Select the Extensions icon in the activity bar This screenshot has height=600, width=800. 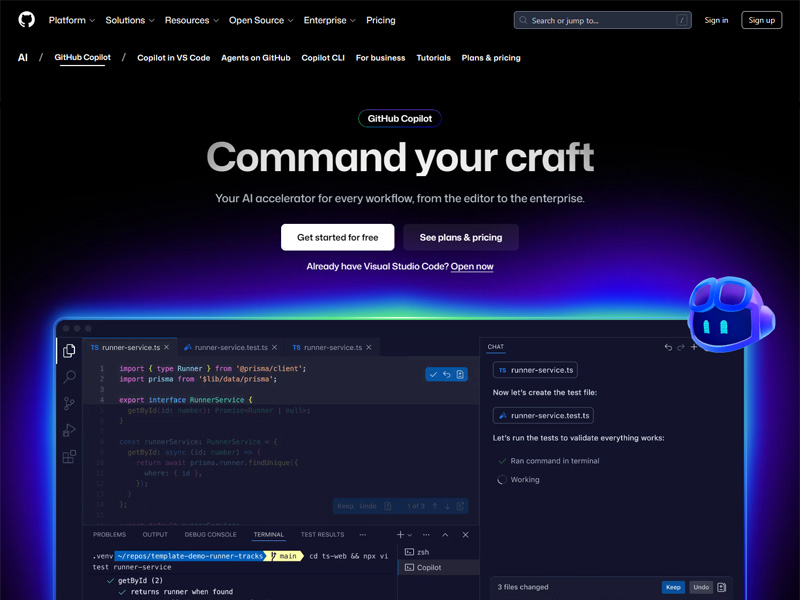pos(70,457)
